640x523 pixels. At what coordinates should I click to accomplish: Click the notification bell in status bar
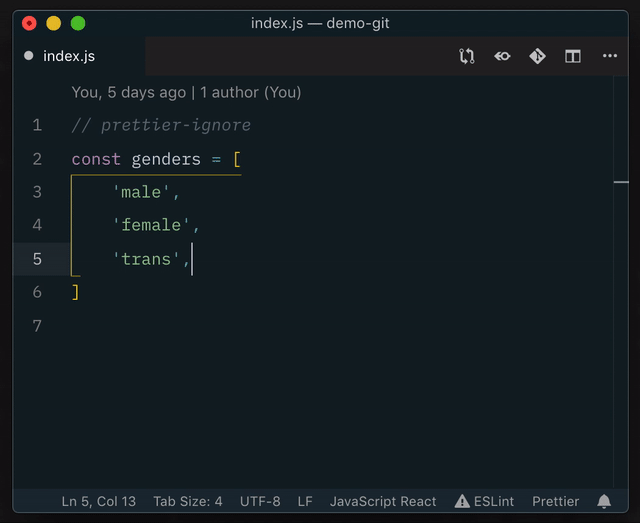point(604,501)
